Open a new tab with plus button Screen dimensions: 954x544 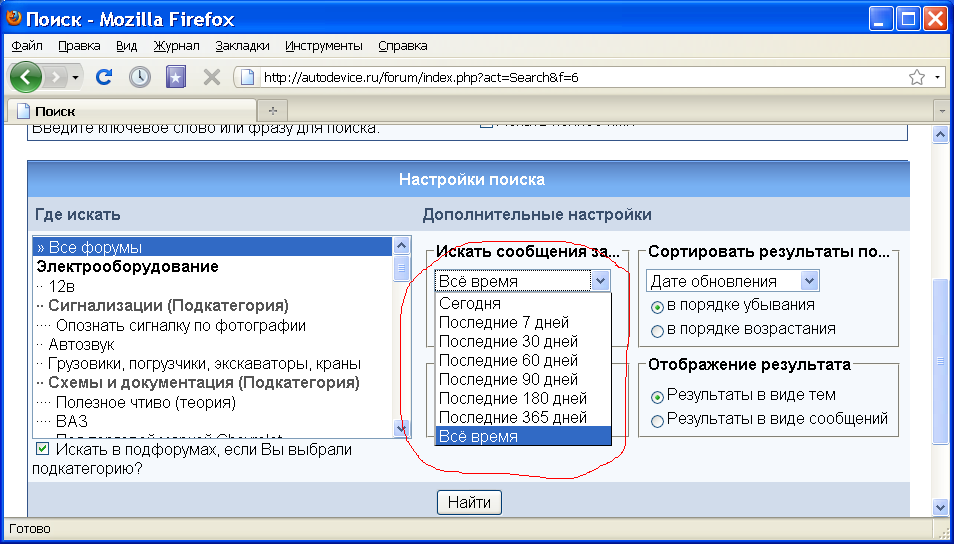click(x=273, y=111)
